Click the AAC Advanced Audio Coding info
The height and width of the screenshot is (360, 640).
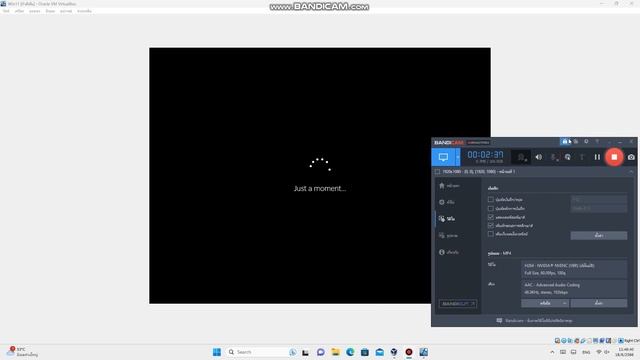coord(574,288)
